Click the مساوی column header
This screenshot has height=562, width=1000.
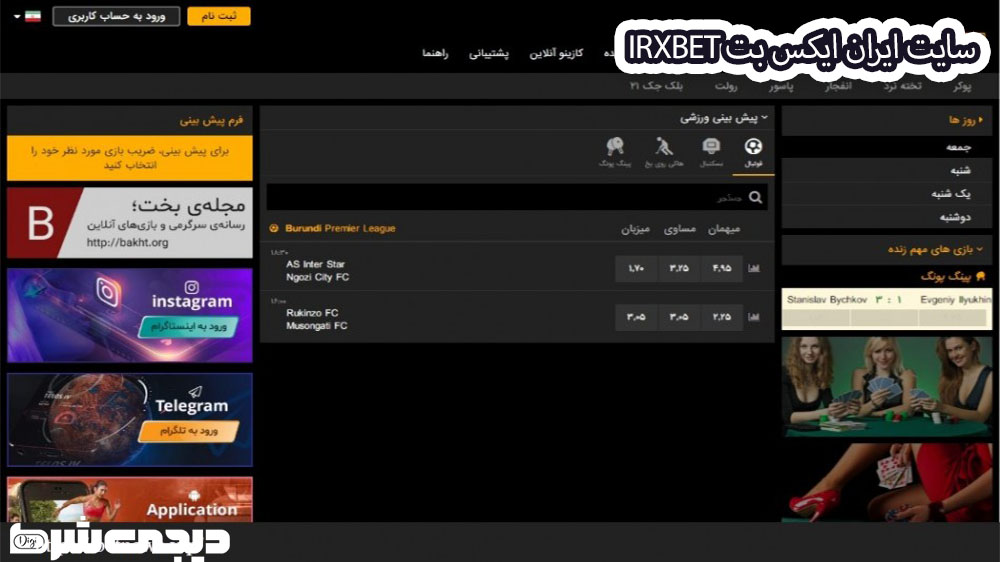point(680,228)
